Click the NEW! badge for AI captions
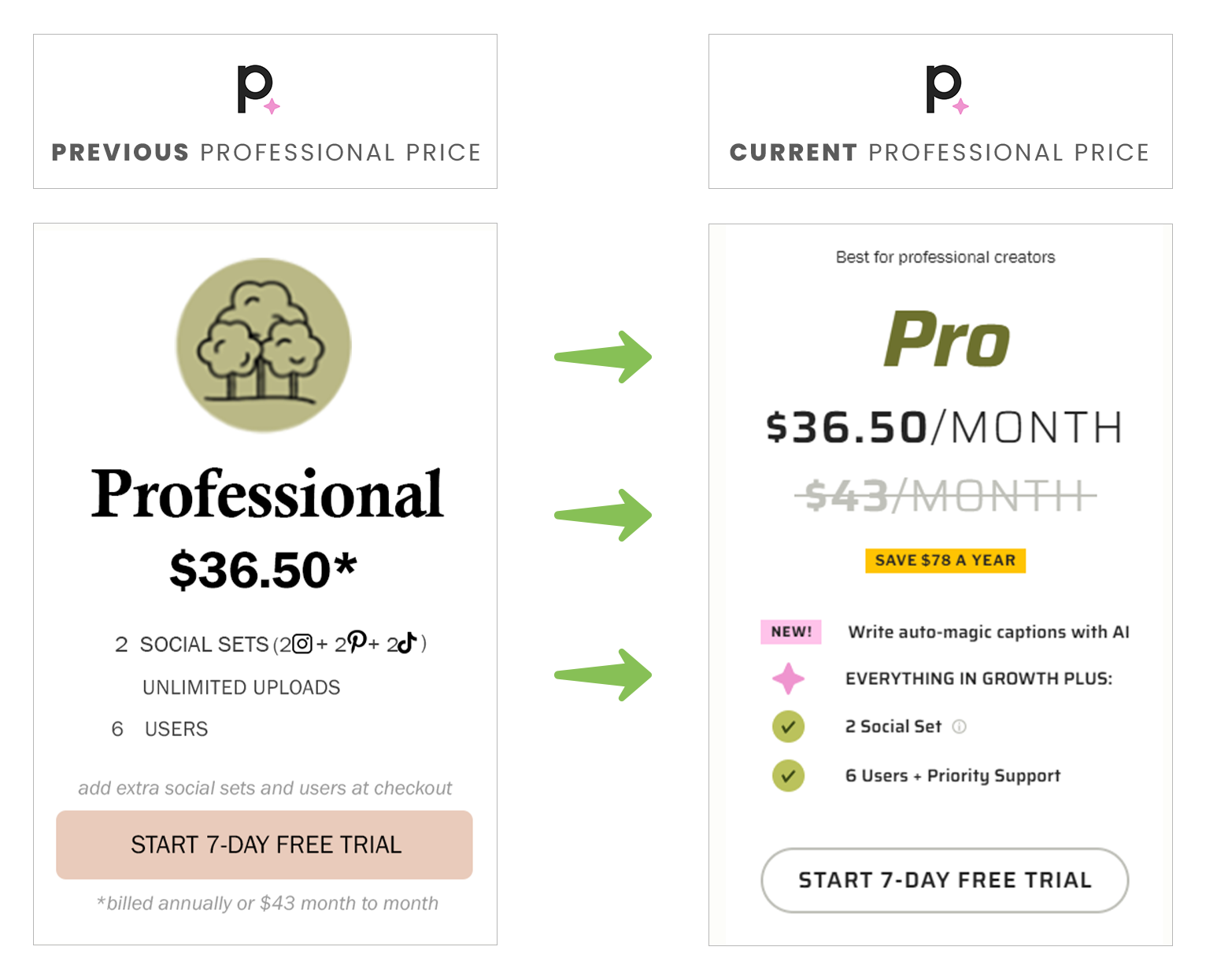This screenshot has height=980, width=1206. [790, 631]
